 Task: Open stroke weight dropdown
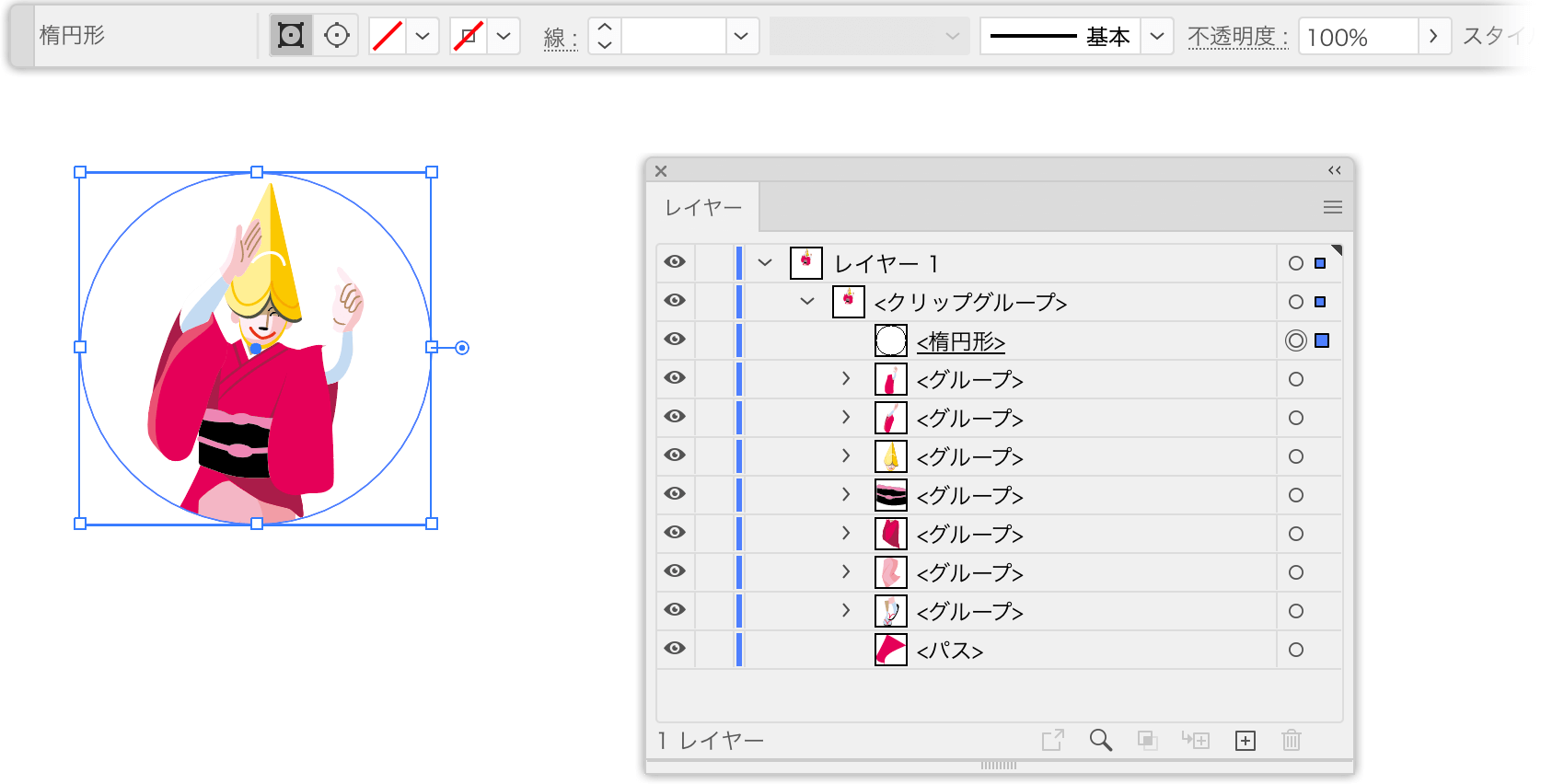(741, 36)
